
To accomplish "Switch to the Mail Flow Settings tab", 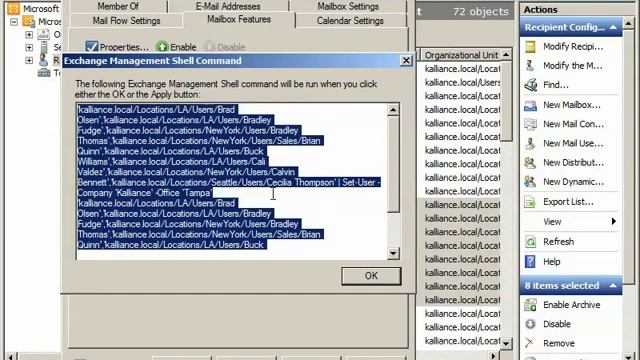I will [126, 20].
